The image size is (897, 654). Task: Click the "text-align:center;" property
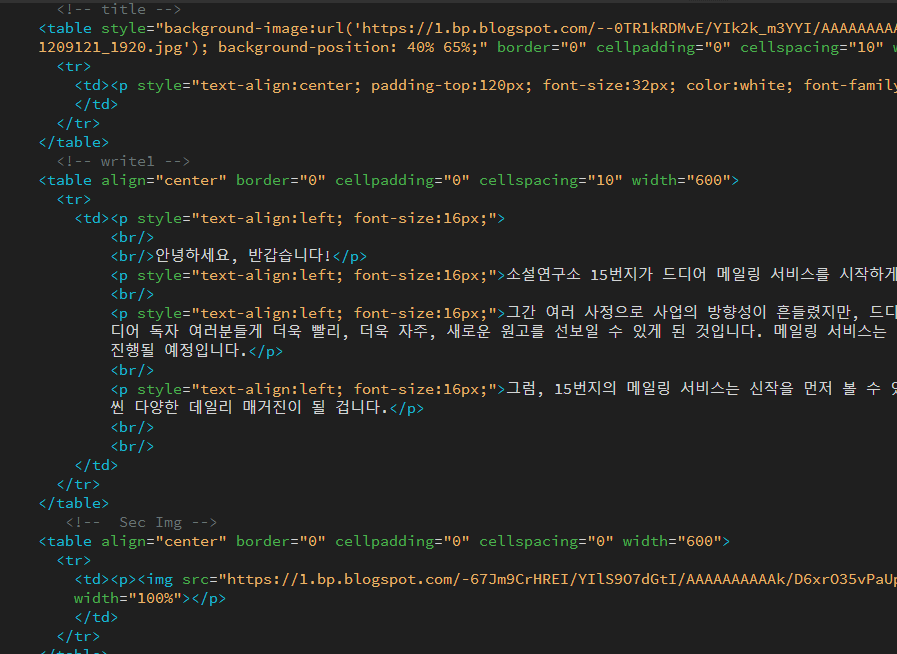[x=281, y=85]
